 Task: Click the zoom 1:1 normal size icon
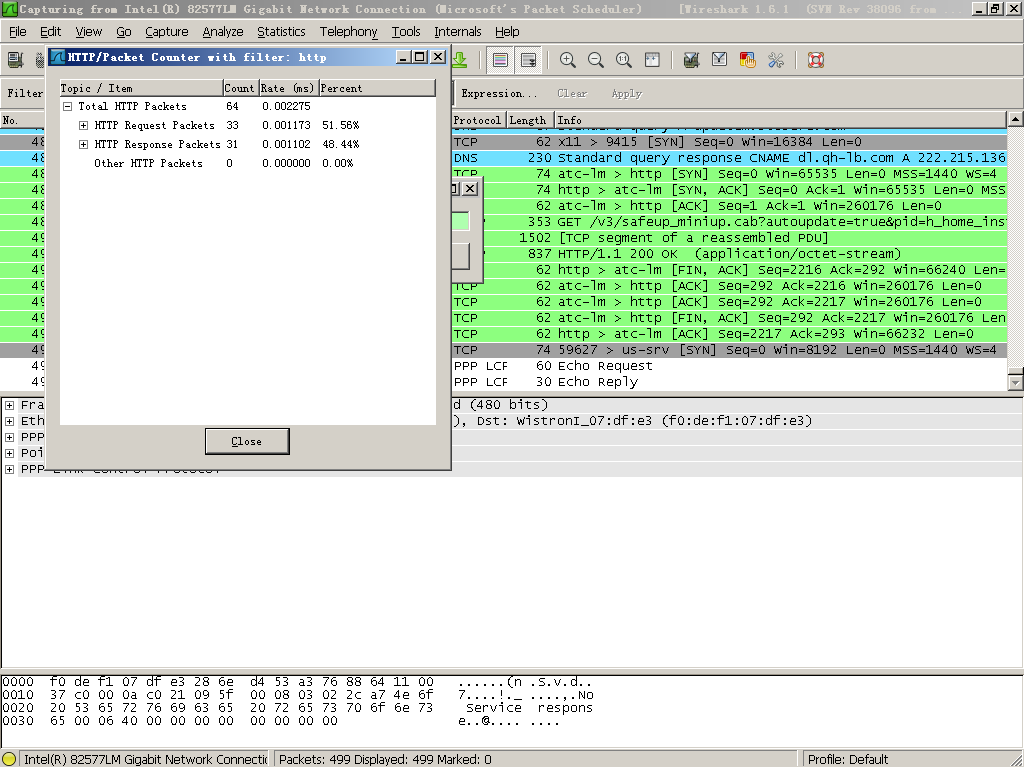[x=624, y=60]
